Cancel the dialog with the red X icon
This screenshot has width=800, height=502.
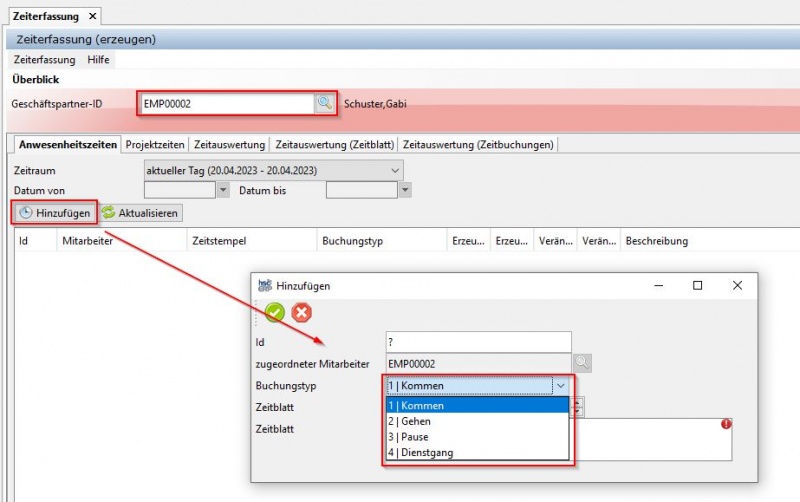click(301, 312)
